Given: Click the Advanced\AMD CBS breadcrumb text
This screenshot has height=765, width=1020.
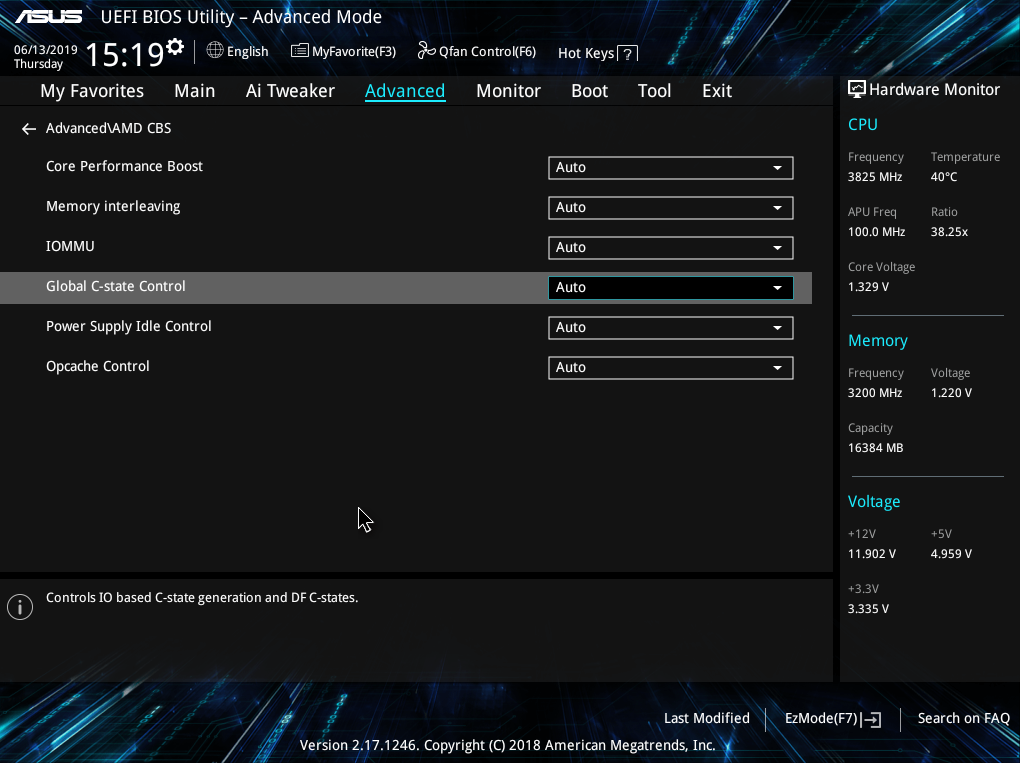Looking at the screenshot, I should coord(109,128).
